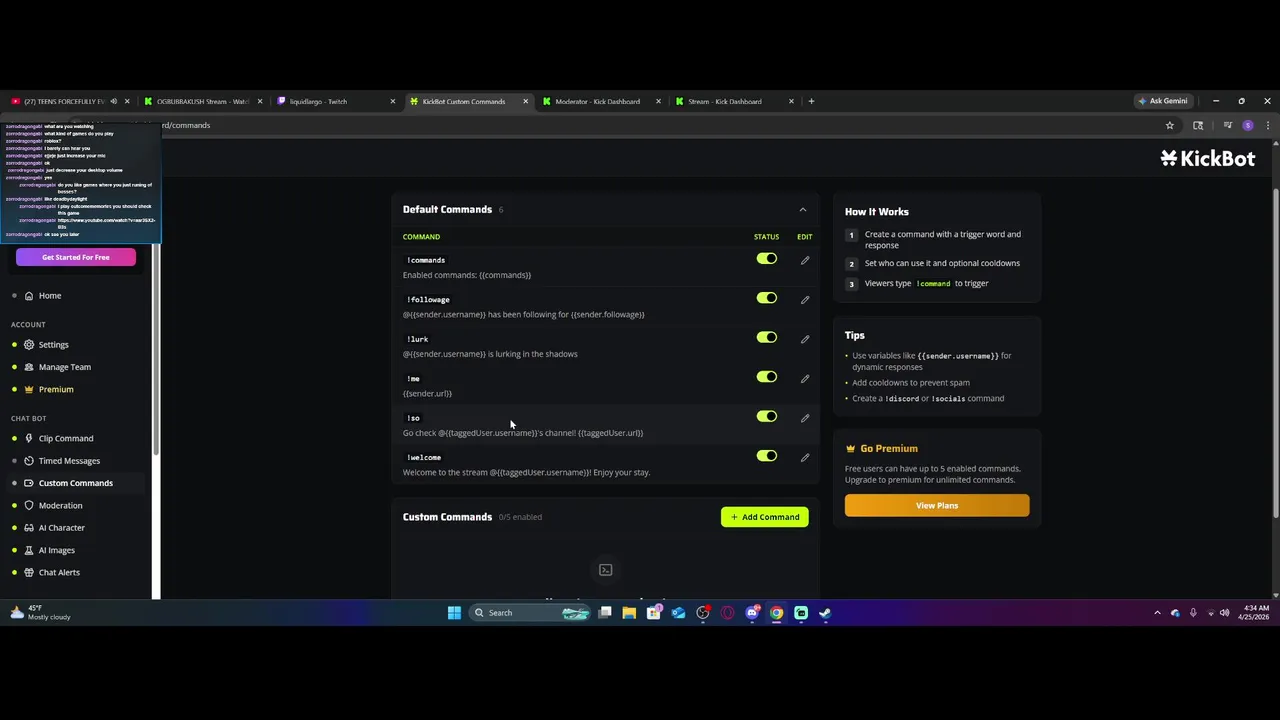The width and height of the screenshot is (1280, 720).
Task: Open File Explorer from the taskbar
Action: [629, 613]
